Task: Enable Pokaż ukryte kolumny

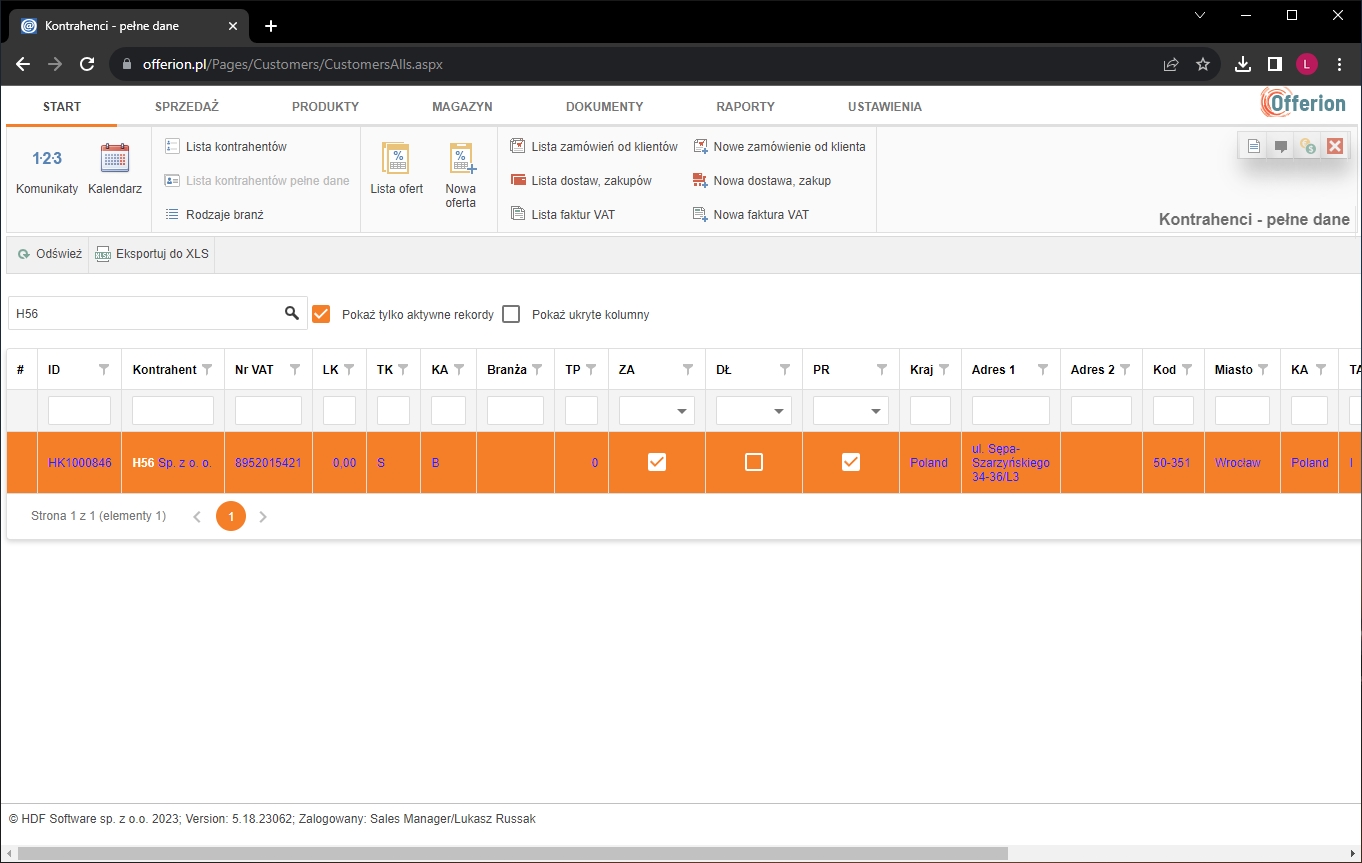Action: [x=511, y=313]
